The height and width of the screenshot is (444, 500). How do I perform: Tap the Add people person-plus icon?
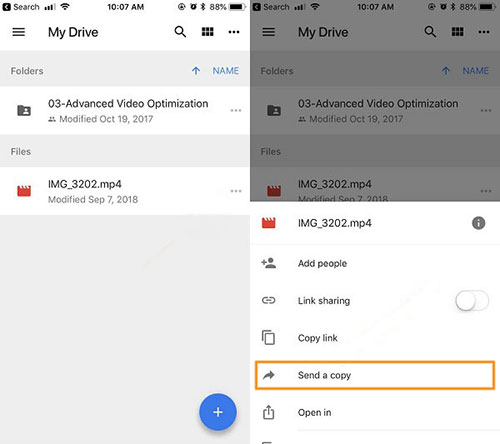click(x=269, y=263)
